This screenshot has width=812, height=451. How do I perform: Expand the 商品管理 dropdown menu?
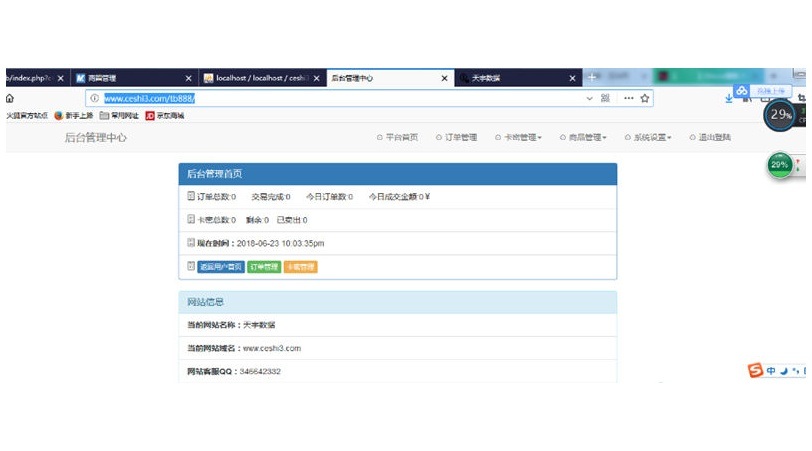(x=583, y=137)
